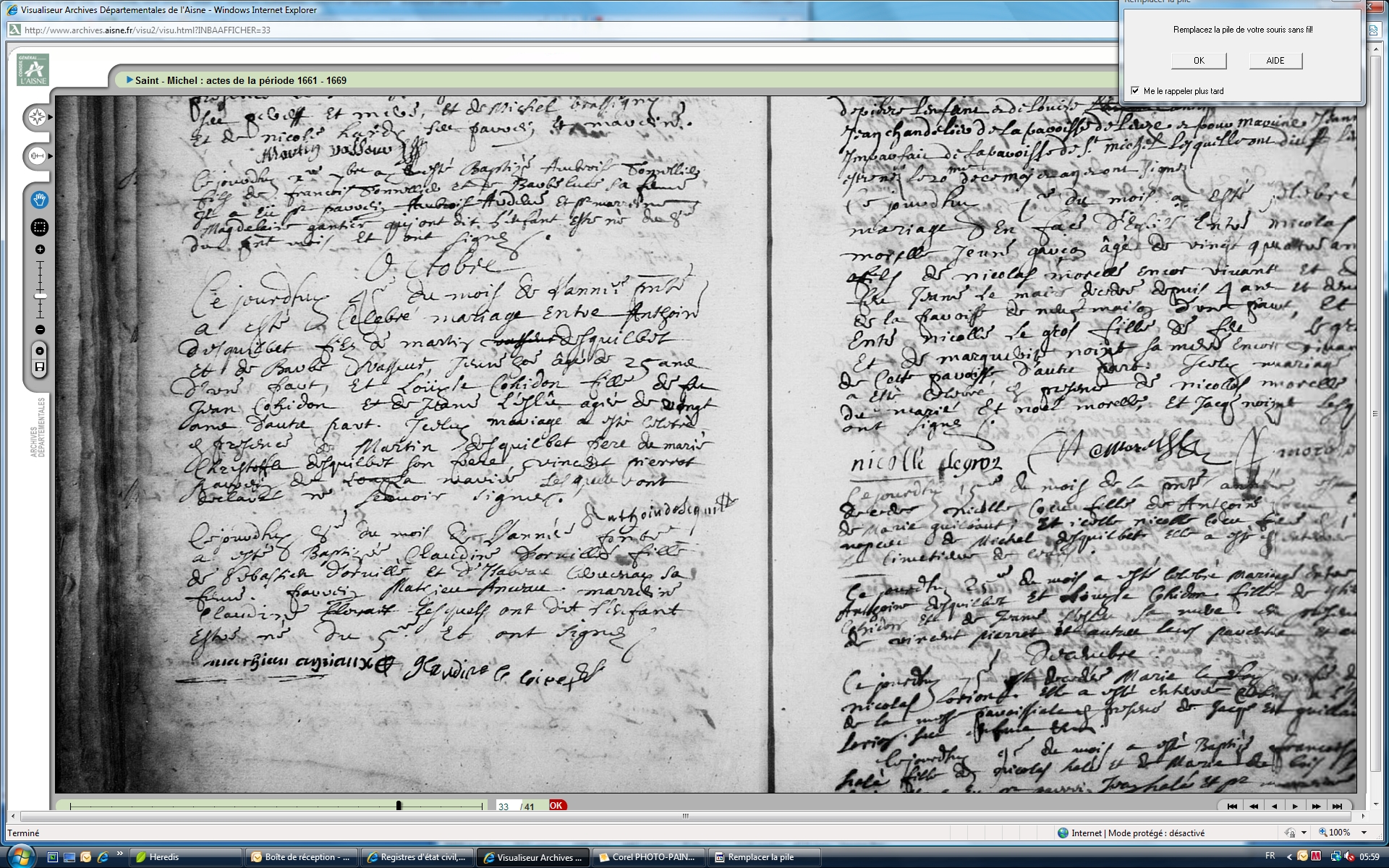Expand the brightness tool side arrow
The image size is (1389, 868).
pos(50,156)
